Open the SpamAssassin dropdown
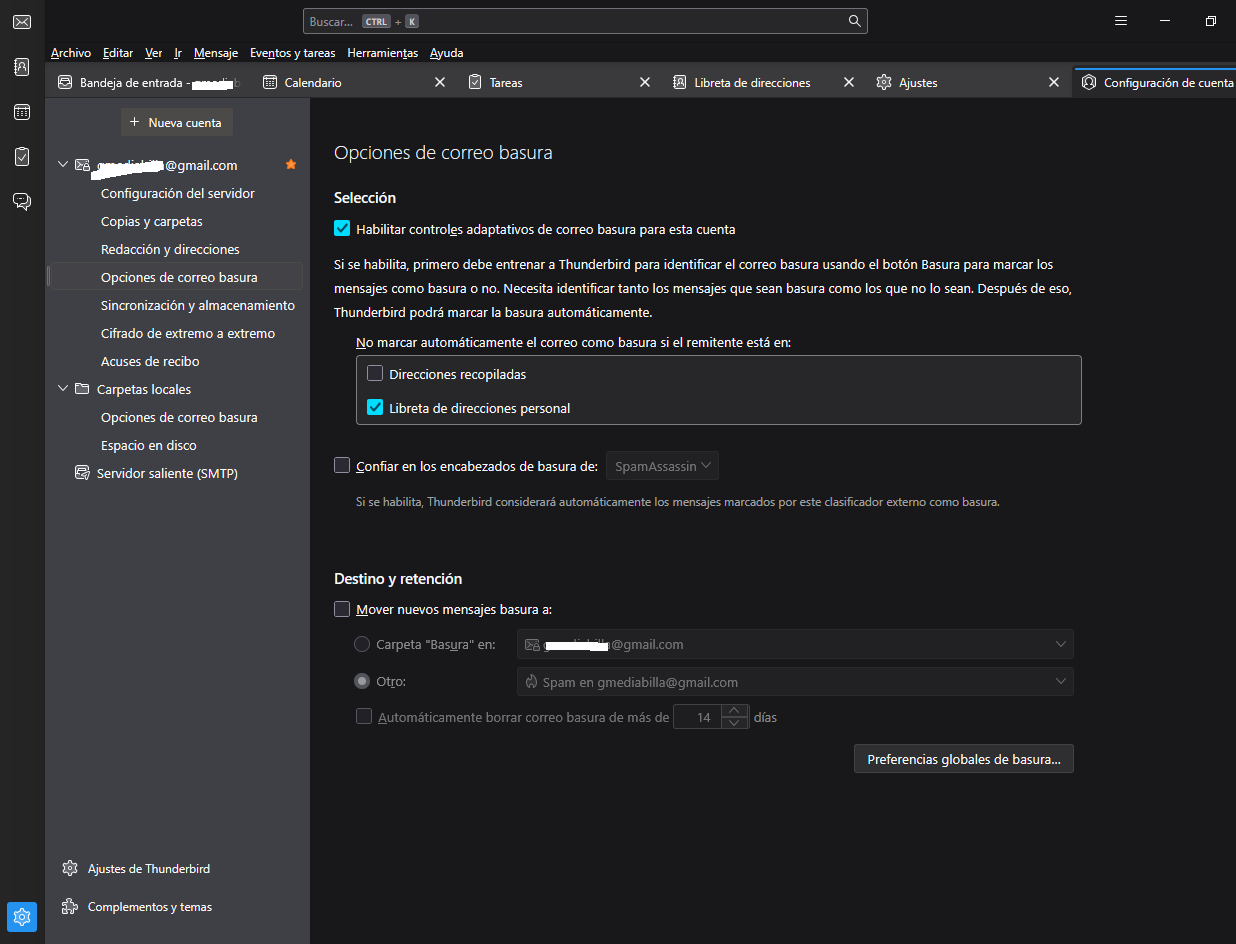1236x944 pixels. 662,466
